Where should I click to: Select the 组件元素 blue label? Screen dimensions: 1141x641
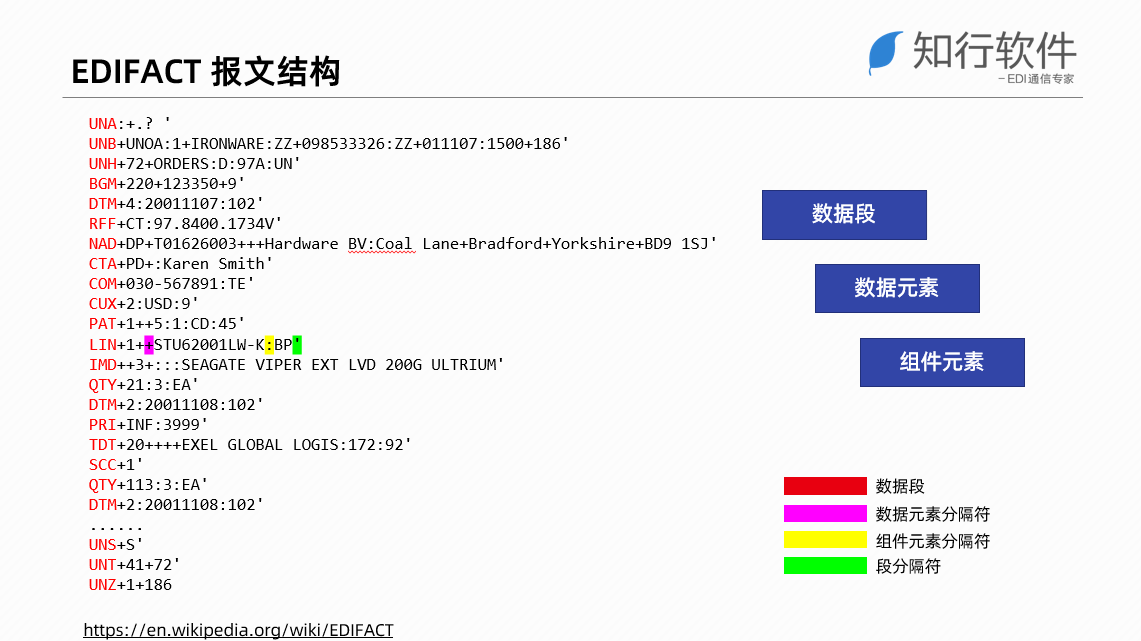tap(941, 362)
